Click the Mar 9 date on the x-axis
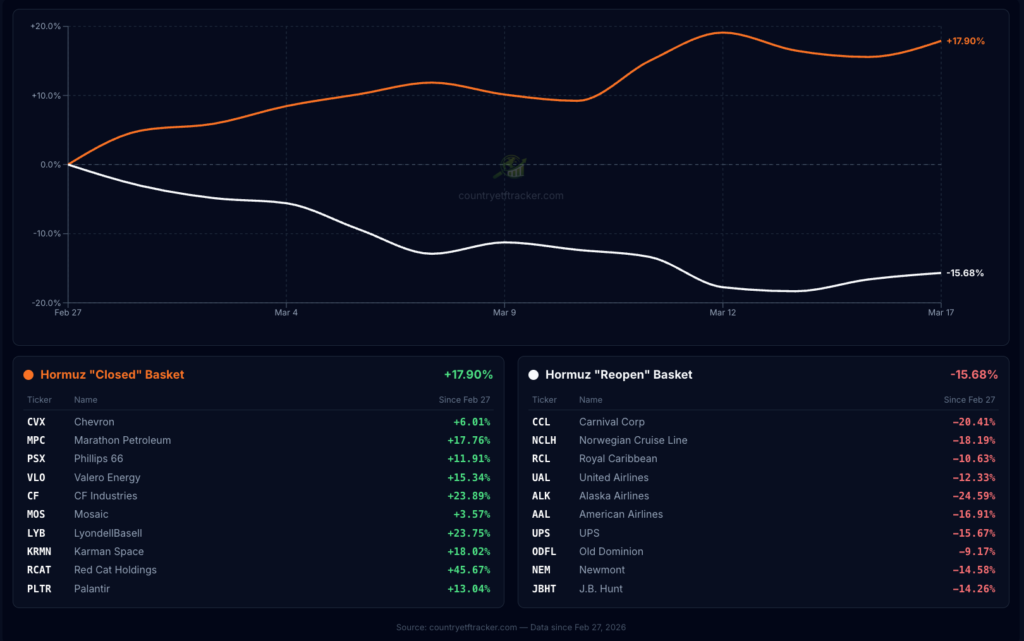Viewport: 1024px width, 641px height. click(x=503, y=314)
